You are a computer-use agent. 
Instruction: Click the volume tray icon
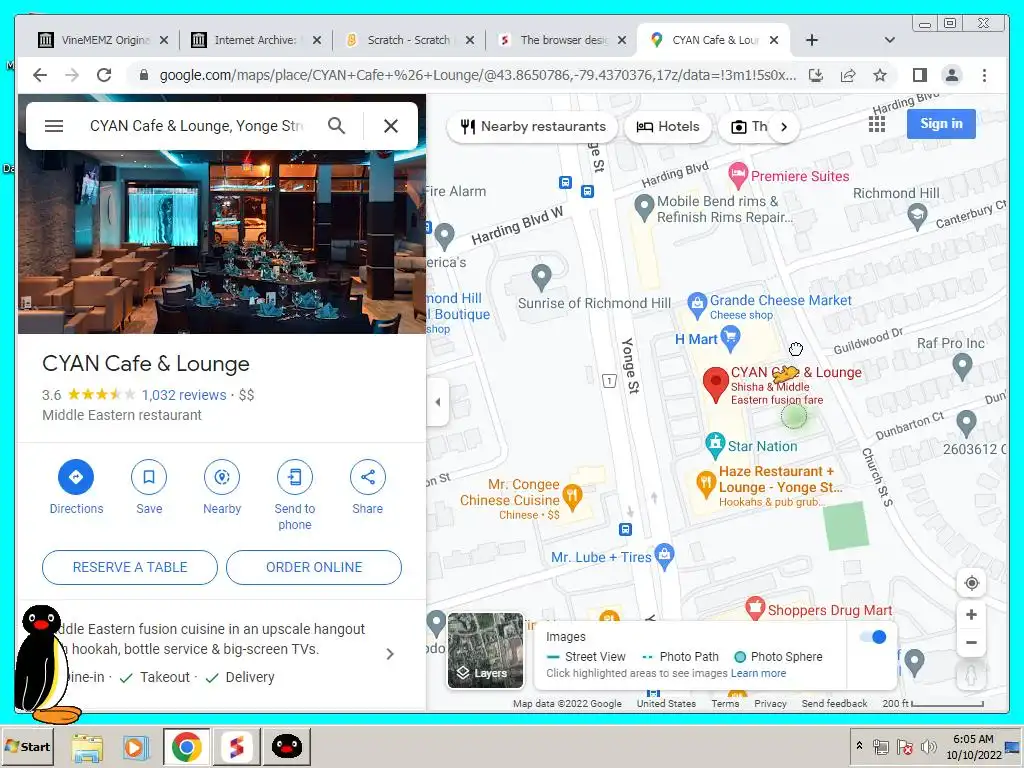tap(927, 746)
